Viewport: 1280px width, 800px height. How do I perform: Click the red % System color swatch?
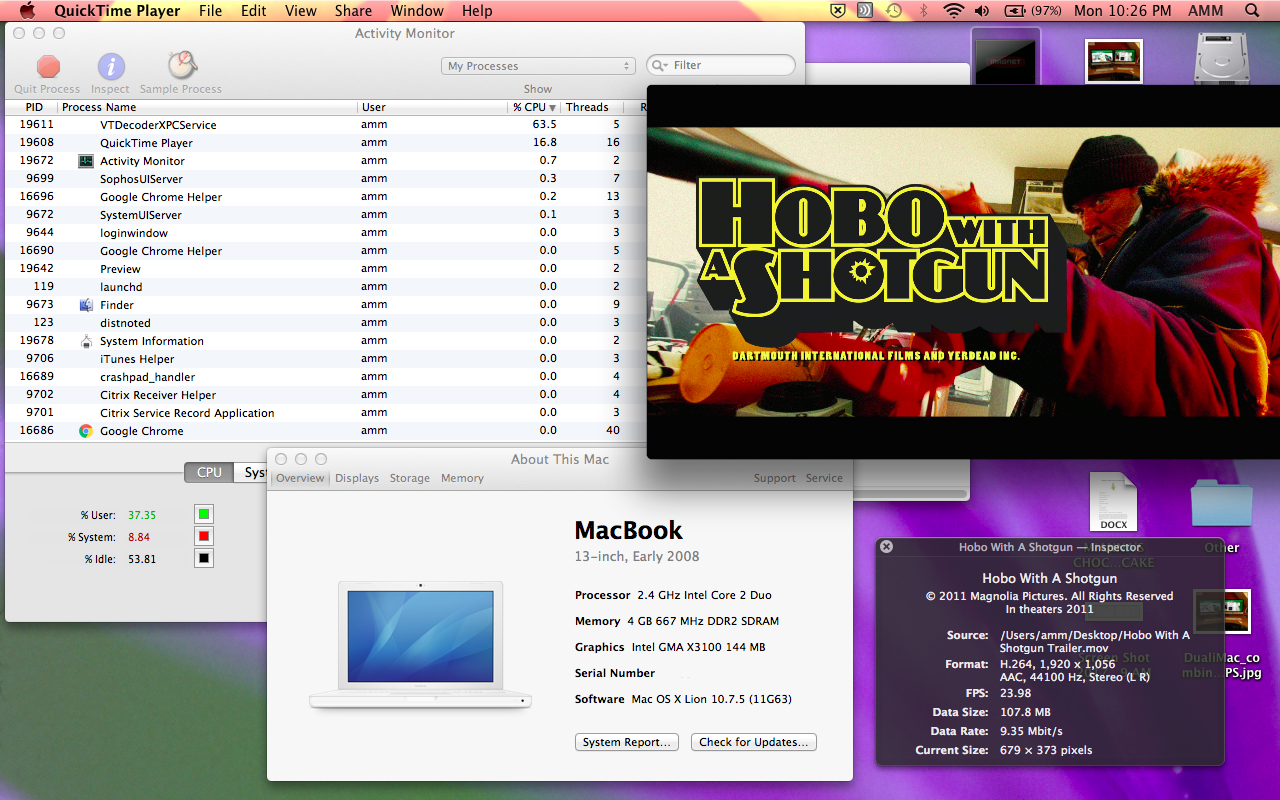point(204,537)
